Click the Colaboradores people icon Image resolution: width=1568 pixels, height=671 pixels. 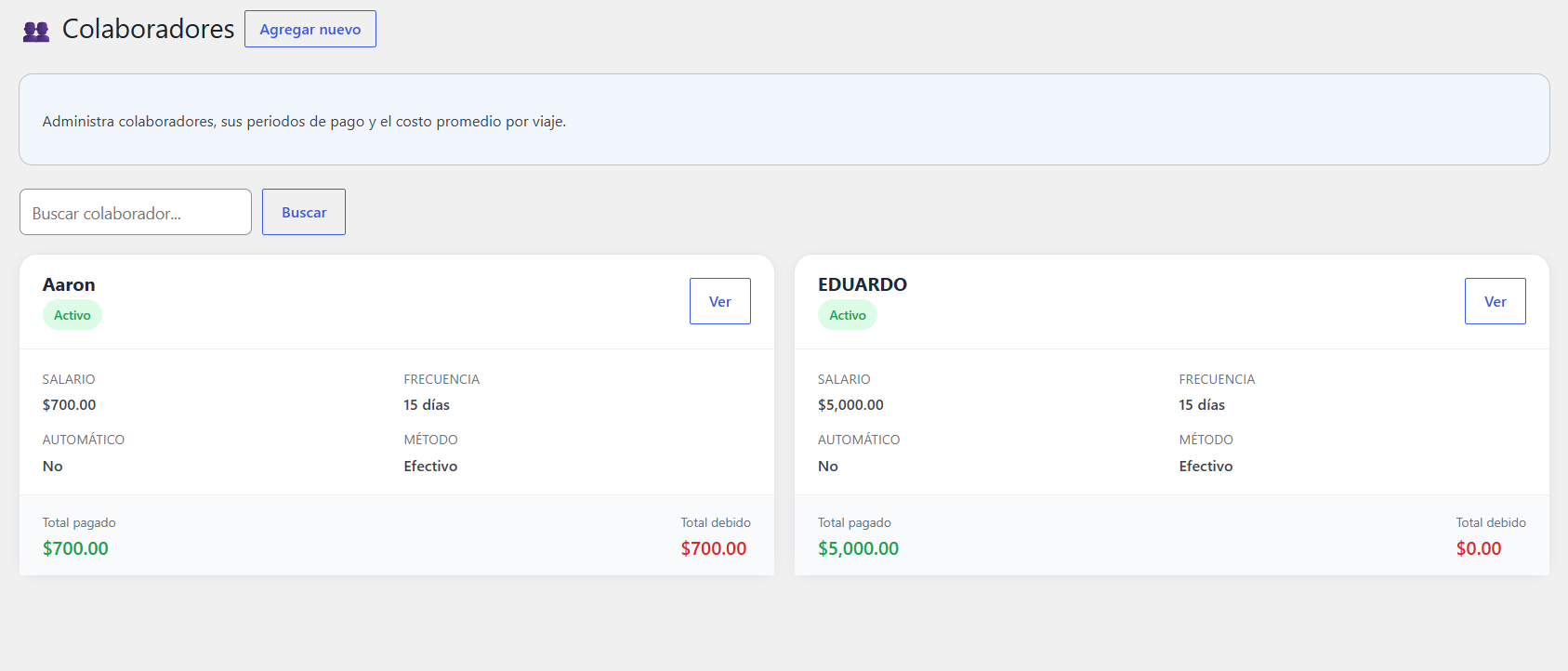point(36,32)
